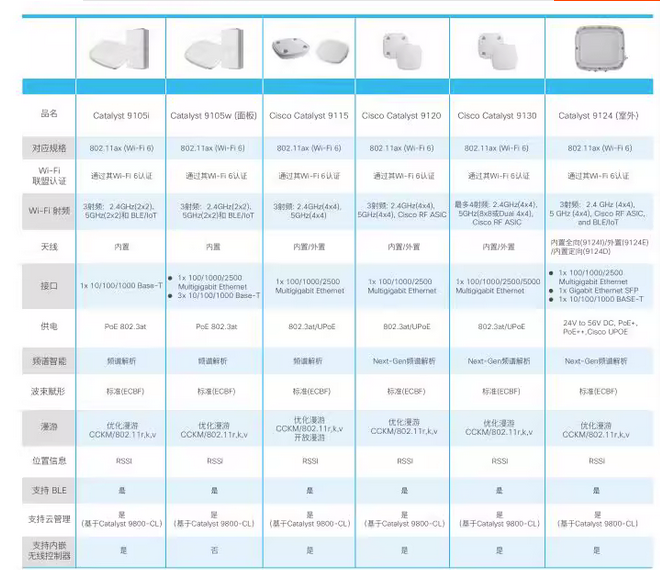
Task: Click the Catalyst 9105i product image
Action: (x=120, y=49)
